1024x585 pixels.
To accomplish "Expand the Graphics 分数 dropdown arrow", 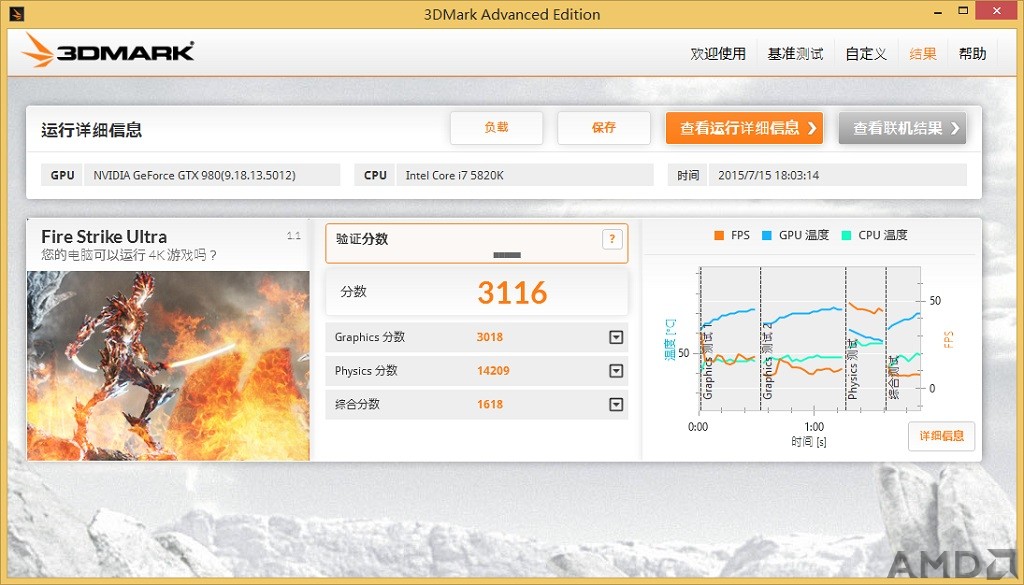I will 616,338.
